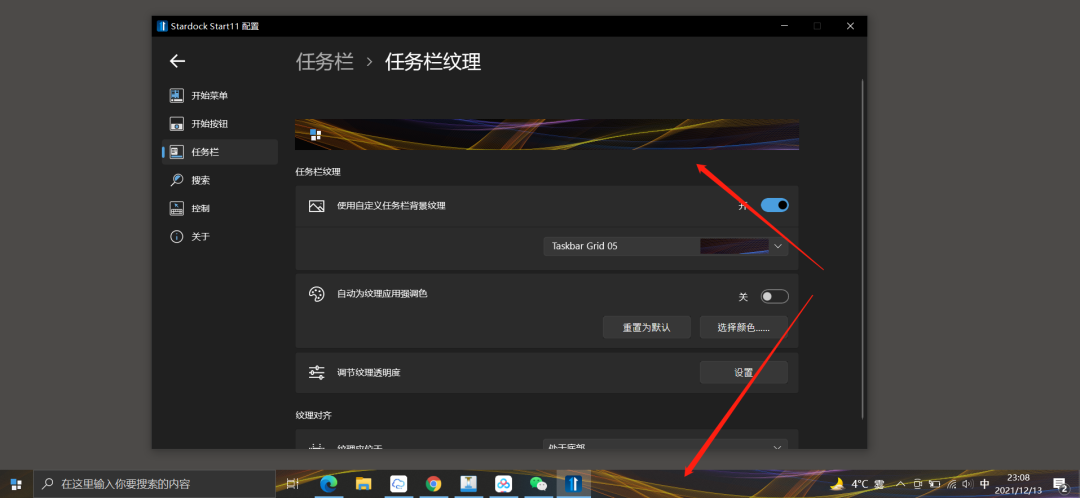Open WeChat from the taskbar
1080x498 pixels.
(x=539, y=484)
